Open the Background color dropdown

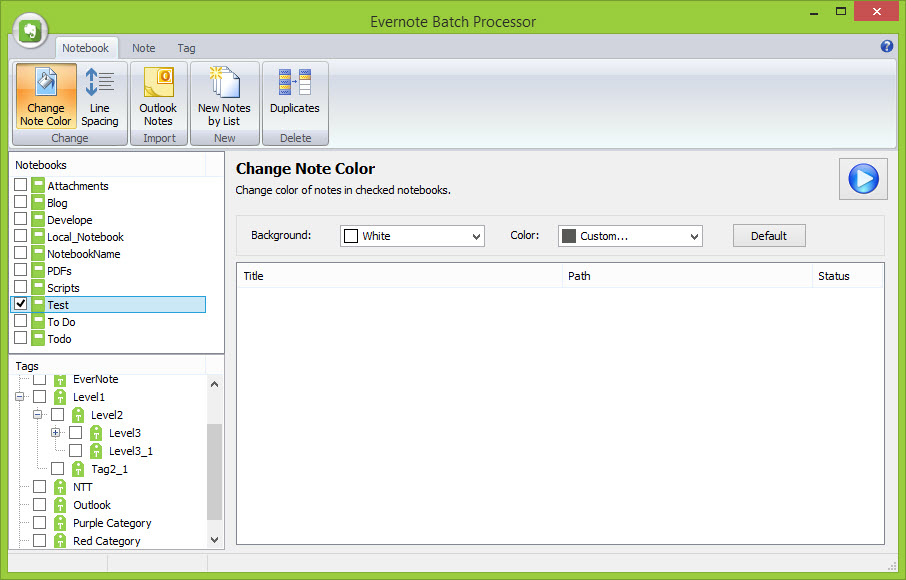click(x=412, y=236)
